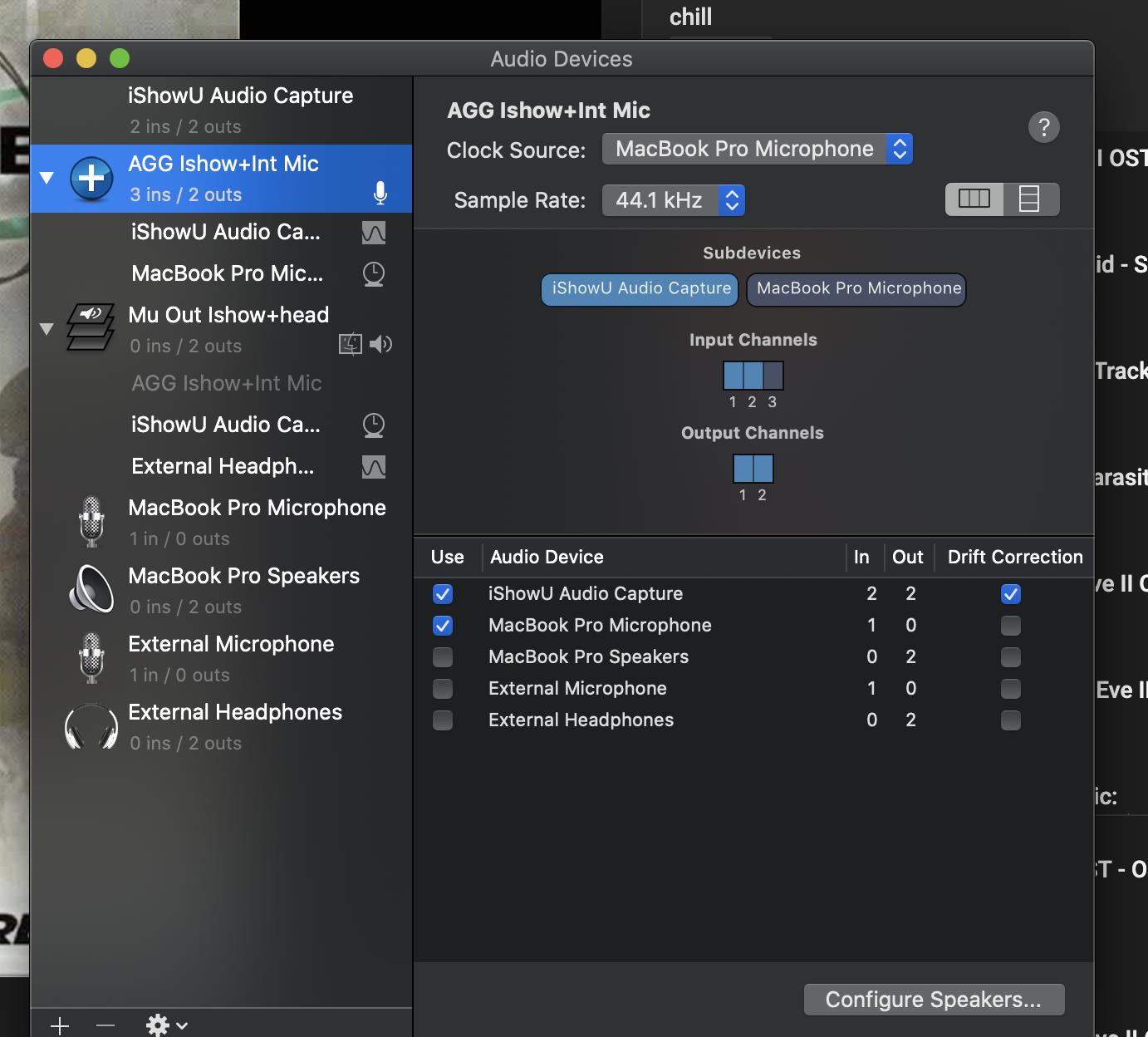
Task: Open the Clock Source dropdown
Action: pos(758,150)
